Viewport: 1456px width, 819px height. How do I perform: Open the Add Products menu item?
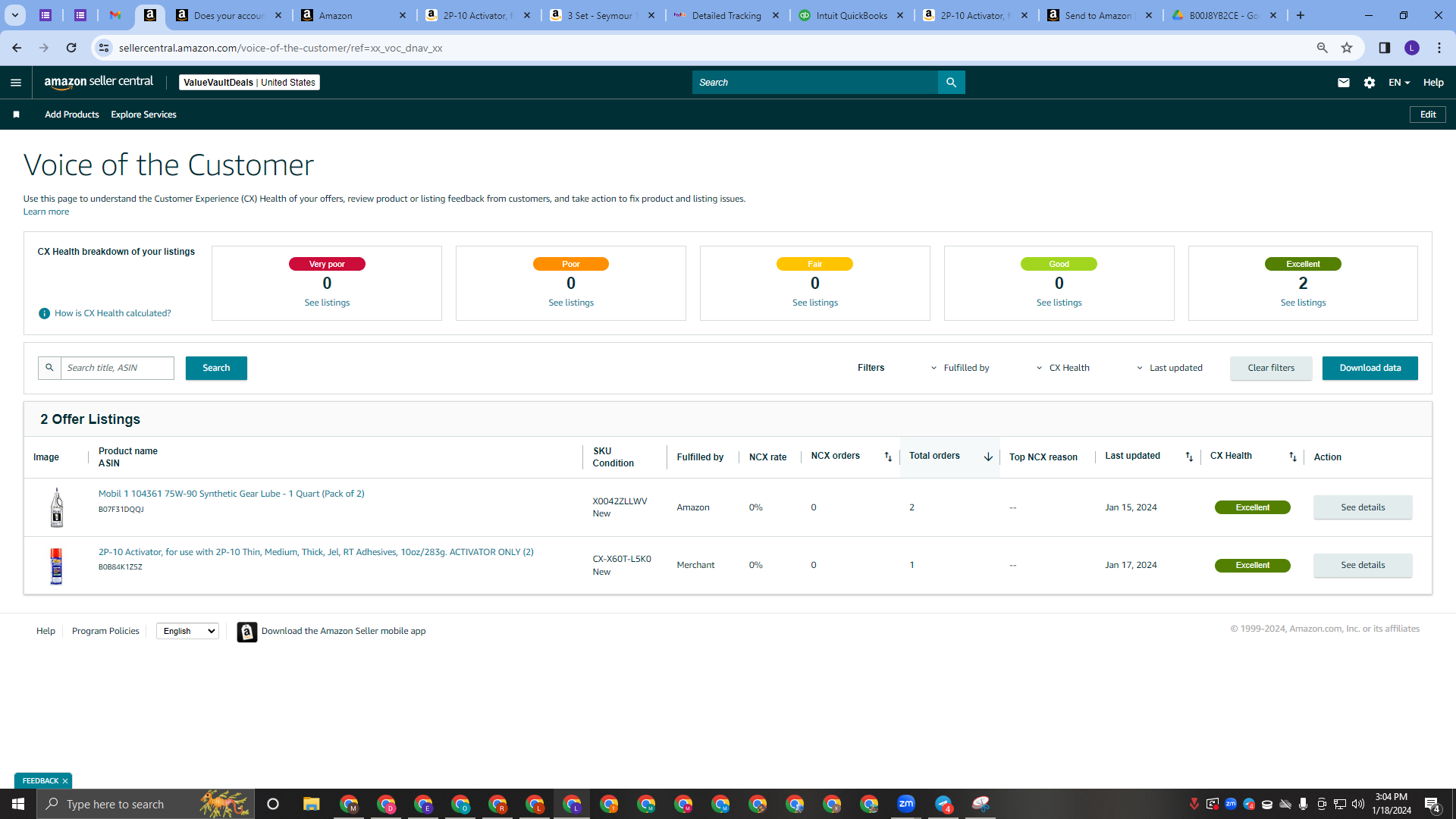72,115
